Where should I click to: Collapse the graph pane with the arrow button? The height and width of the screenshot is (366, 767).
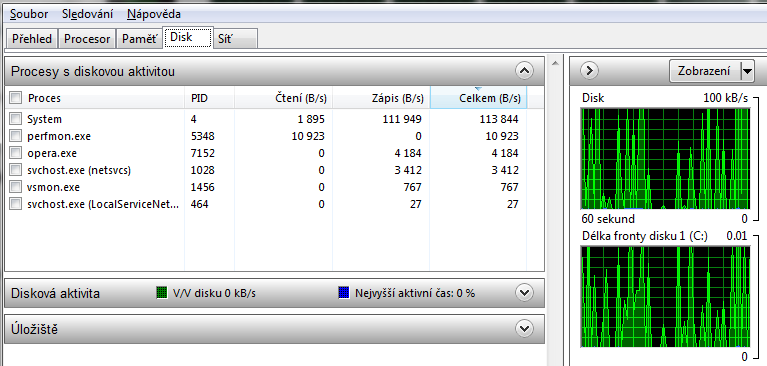[x=589, y=71]
